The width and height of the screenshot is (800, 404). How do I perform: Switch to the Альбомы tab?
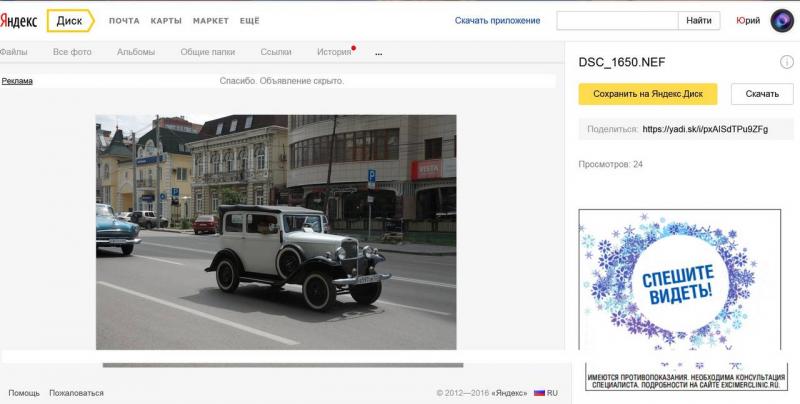(136, 52)
